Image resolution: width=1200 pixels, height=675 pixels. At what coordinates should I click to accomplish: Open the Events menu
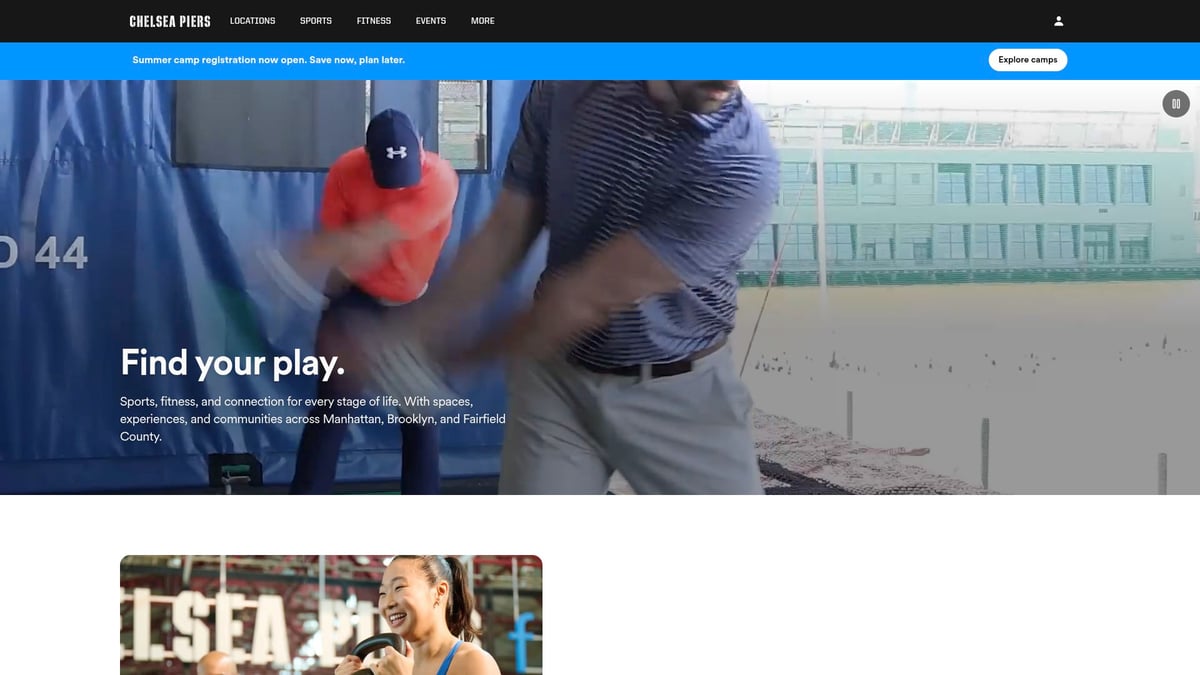[431, 21]
